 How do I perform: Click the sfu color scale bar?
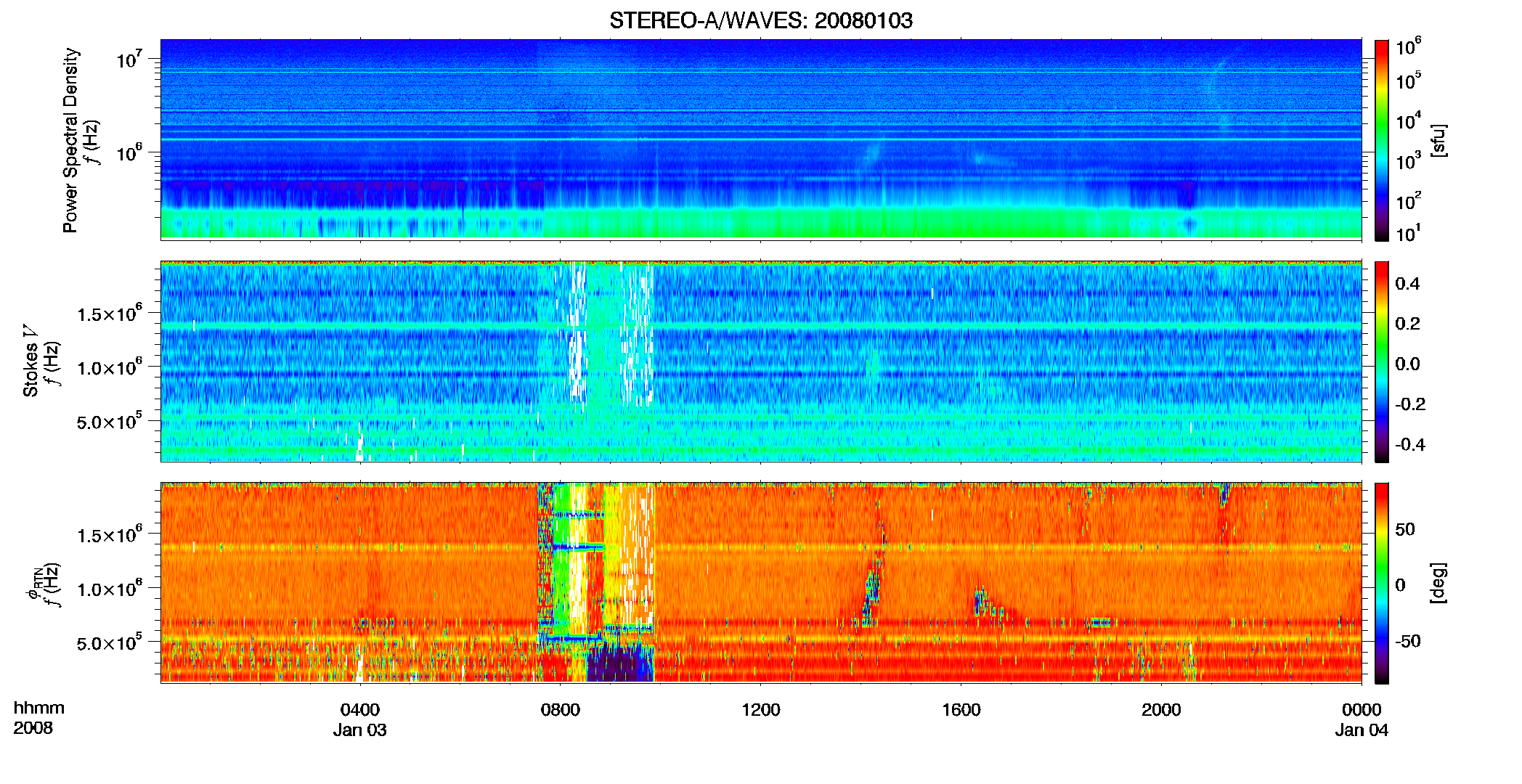[x=1381, y=140]
